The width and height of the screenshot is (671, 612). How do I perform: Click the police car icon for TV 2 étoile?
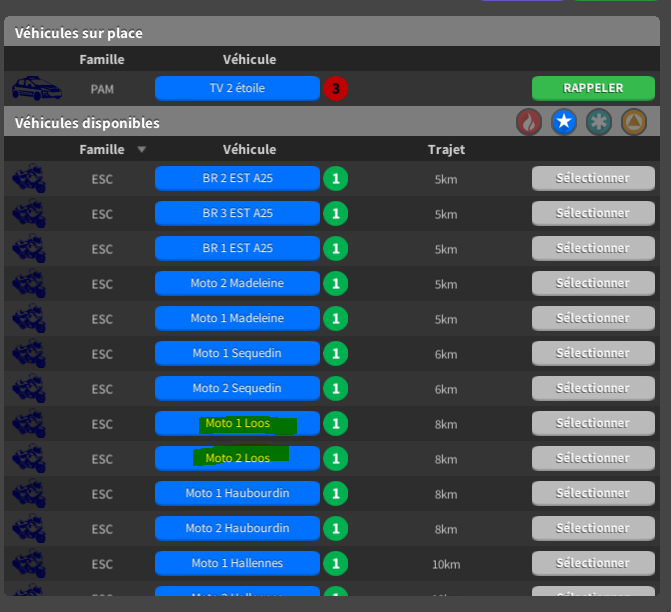36,89
